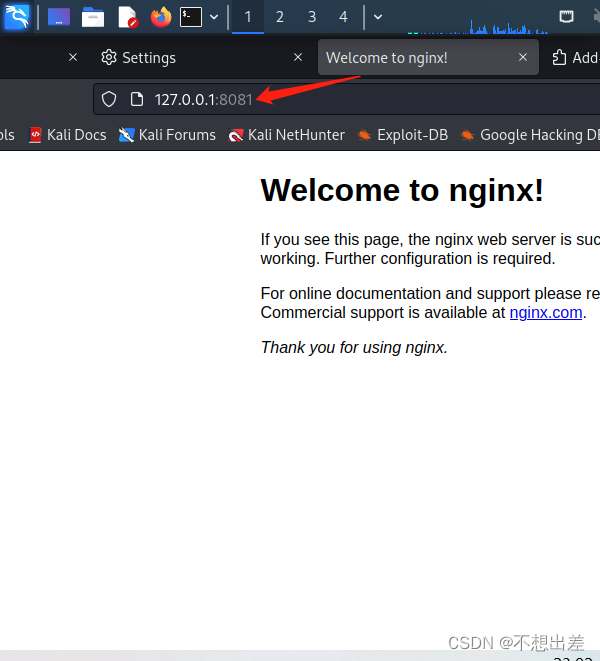Open the CPU usage graph monitor

[478, 25]
